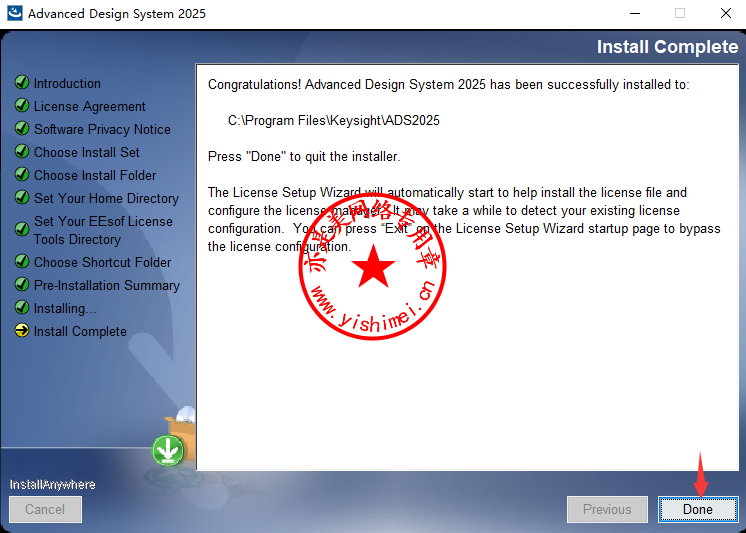The width and height of the screenshot is (746, 533).
Task: Click the 'Press "Done" to quit' line
Action: tap(304, 157)
